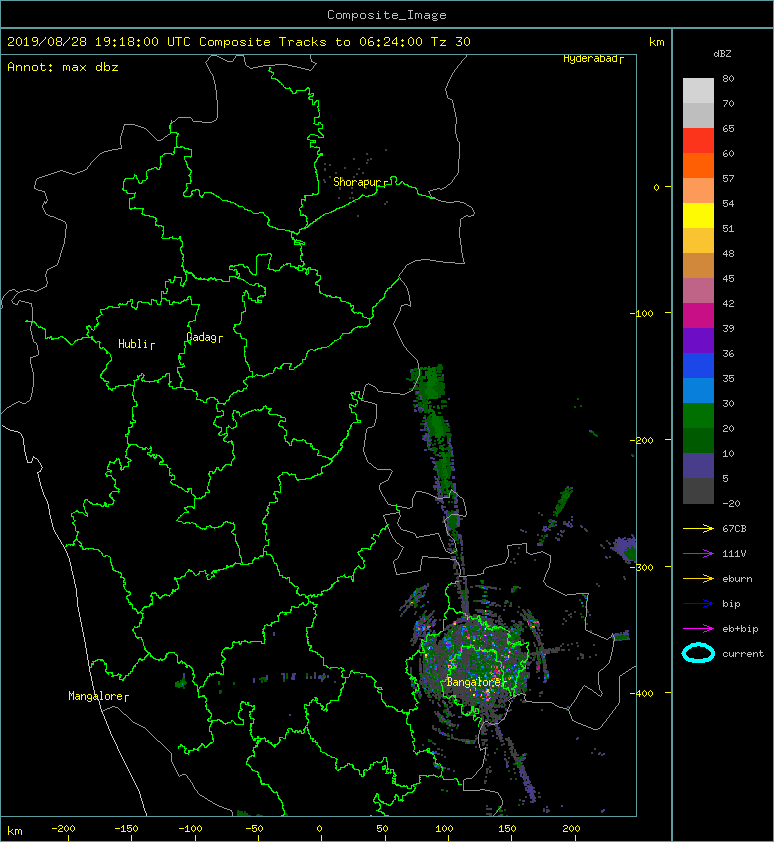Click the Gadag city label
This screenshot has height=842, width=774.
(x=201, y=337)
